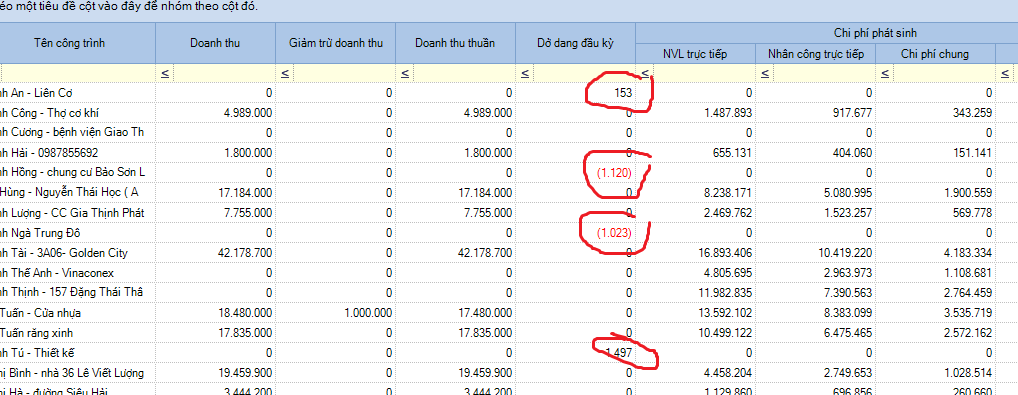The height and width of the screenshot is (395, 1018).
Task: Click the Chi phí chung value 343.259
Action: pos(973,113)
